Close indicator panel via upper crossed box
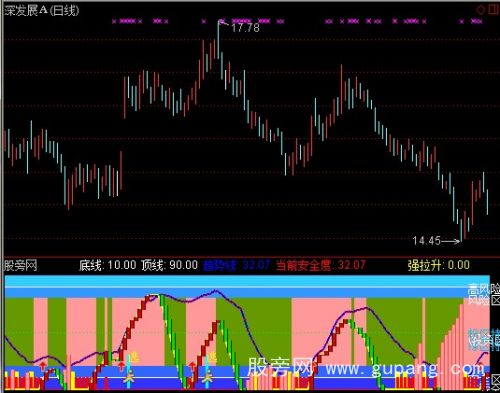The width and height of the screenshot is (500, 393). (x=496, y=301)
